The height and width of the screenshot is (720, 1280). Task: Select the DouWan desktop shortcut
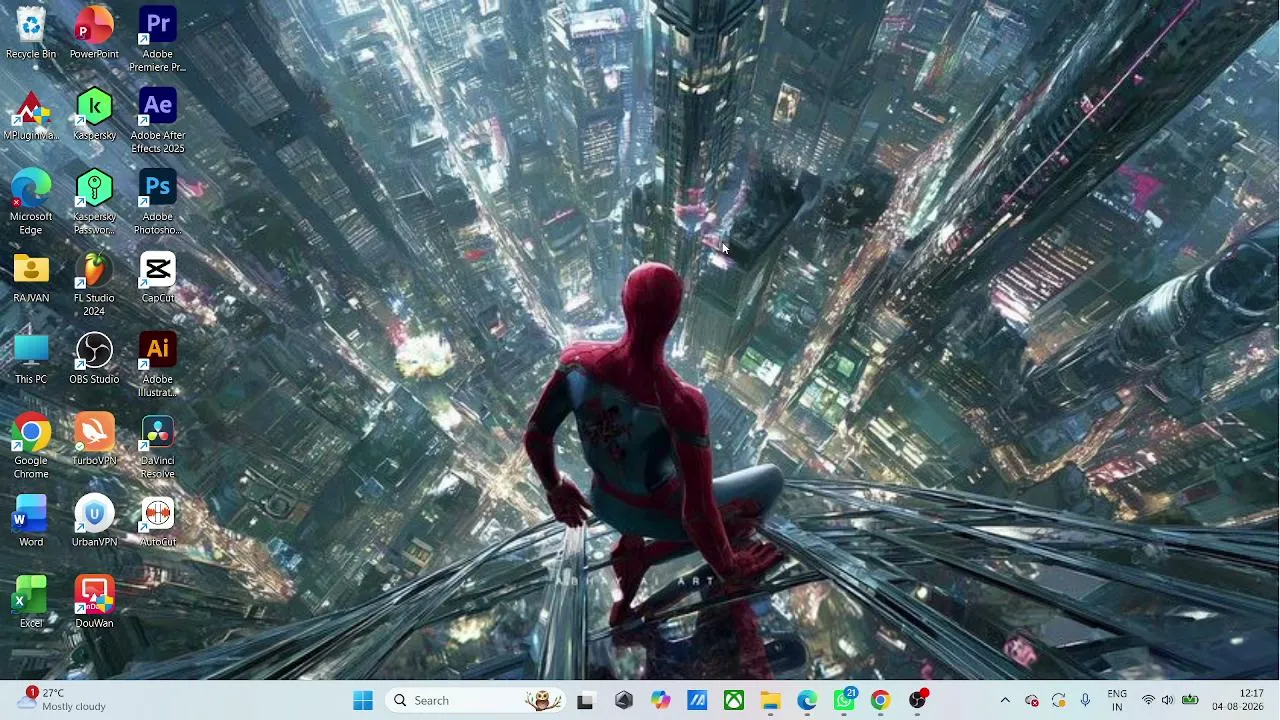click(x=94, y=603)
